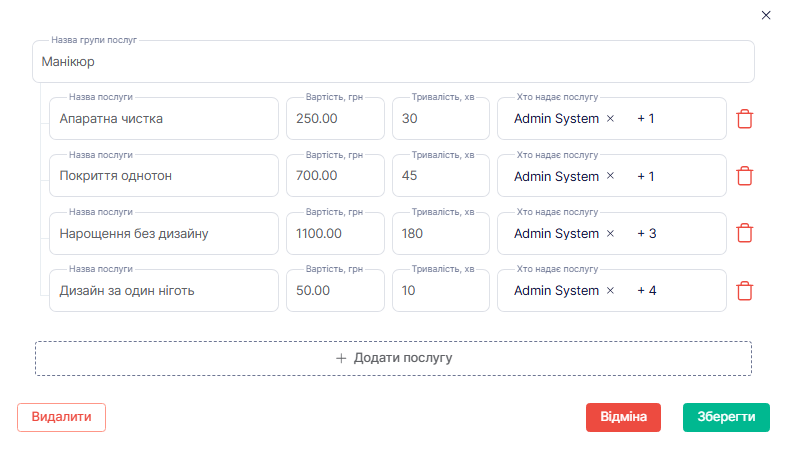The image size is (786, 453).
Task: Click the green Зберегти button
Action: click(726, 417)
